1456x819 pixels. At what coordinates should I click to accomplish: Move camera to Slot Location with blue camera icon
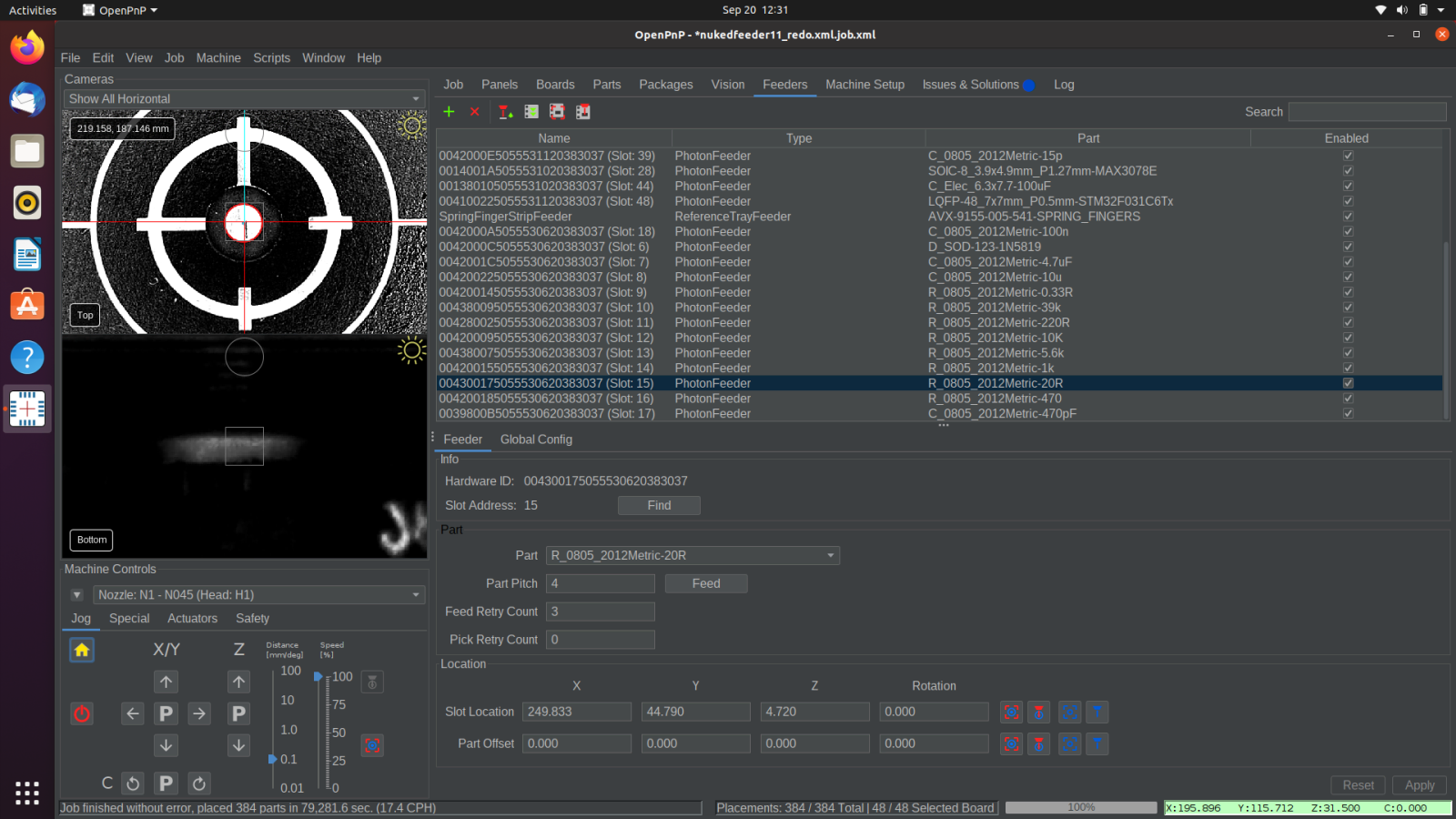point(1070,713)
